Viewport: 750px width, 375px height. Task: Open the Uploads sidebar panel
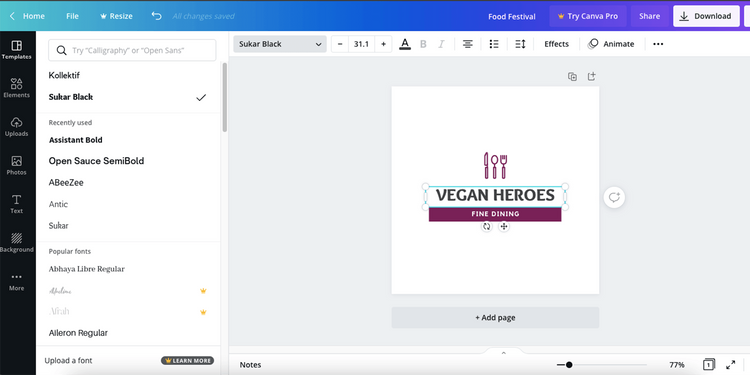pos(17,127)
